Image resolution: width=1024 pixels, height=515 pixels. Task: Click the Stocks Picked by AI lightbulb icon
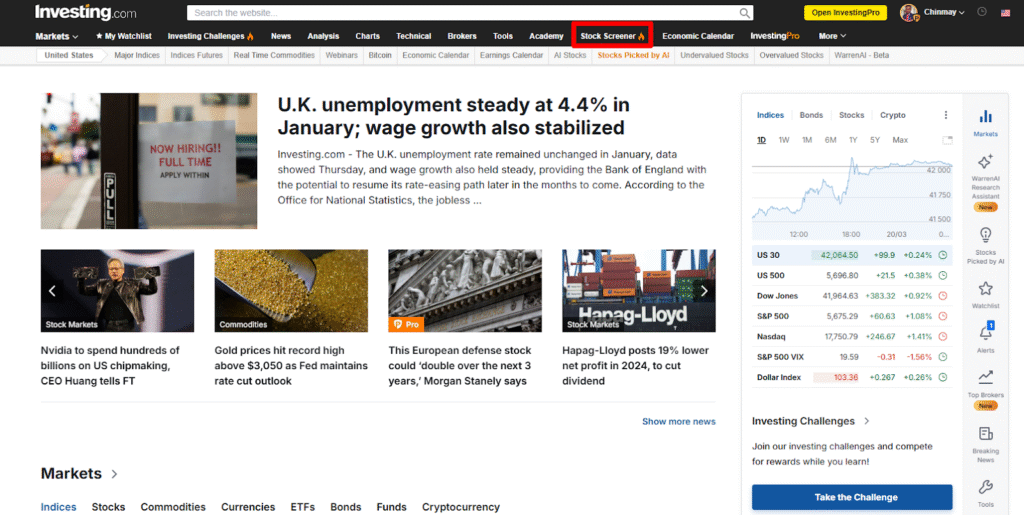(x=985, y=234)
